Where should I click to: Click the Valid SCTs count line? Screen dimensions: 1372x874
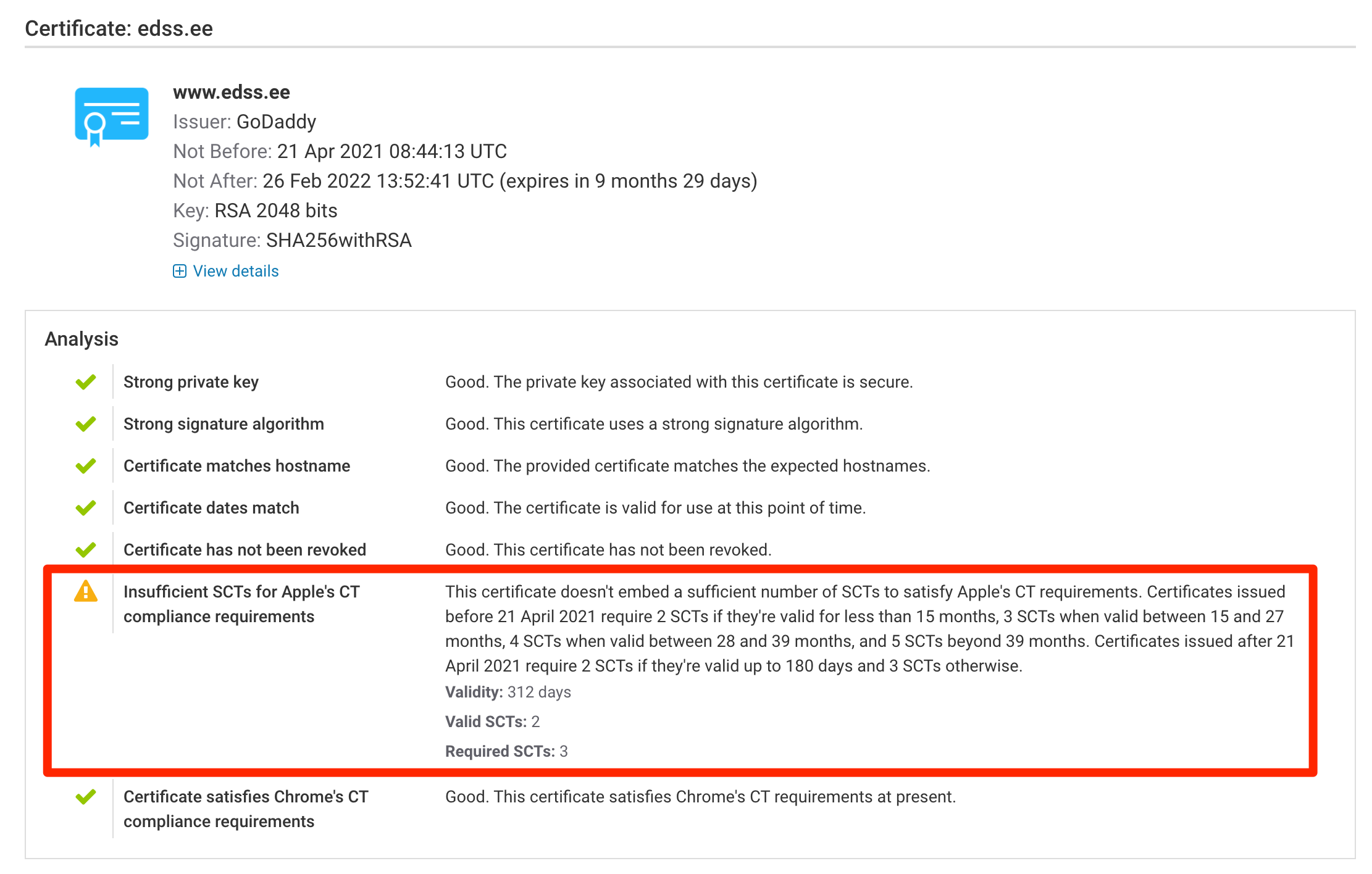(493, 722)
